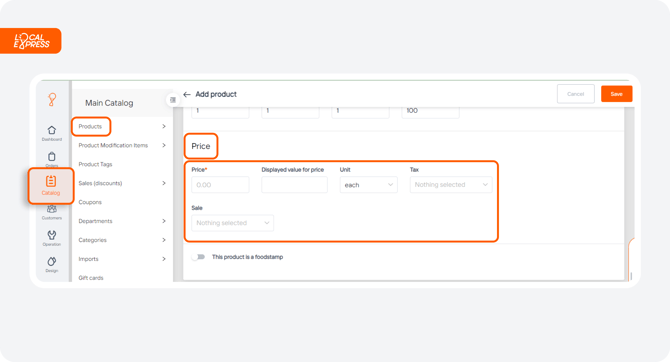Click the Displayed value for price field
The image size is (670, 362).
(x=294, y=185)
